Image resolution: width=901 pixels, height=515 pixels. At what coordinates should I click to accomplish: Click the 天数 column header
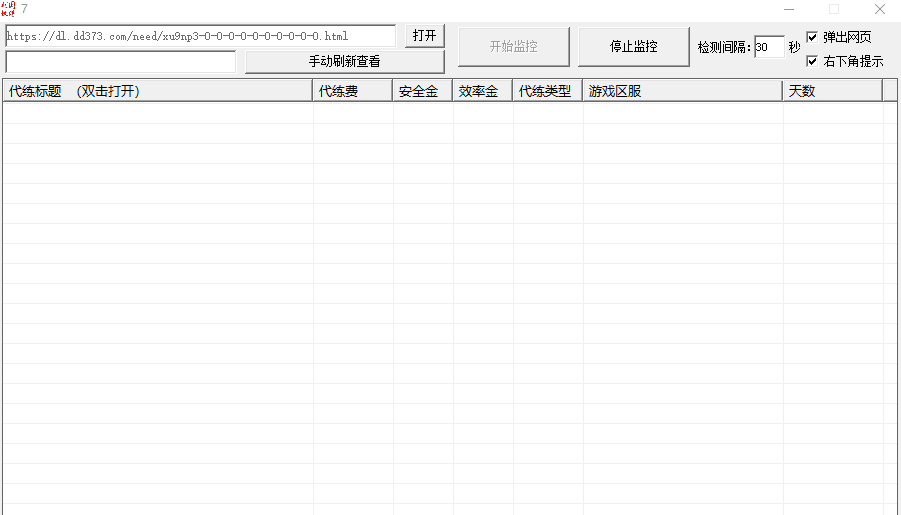coord(833,91)
